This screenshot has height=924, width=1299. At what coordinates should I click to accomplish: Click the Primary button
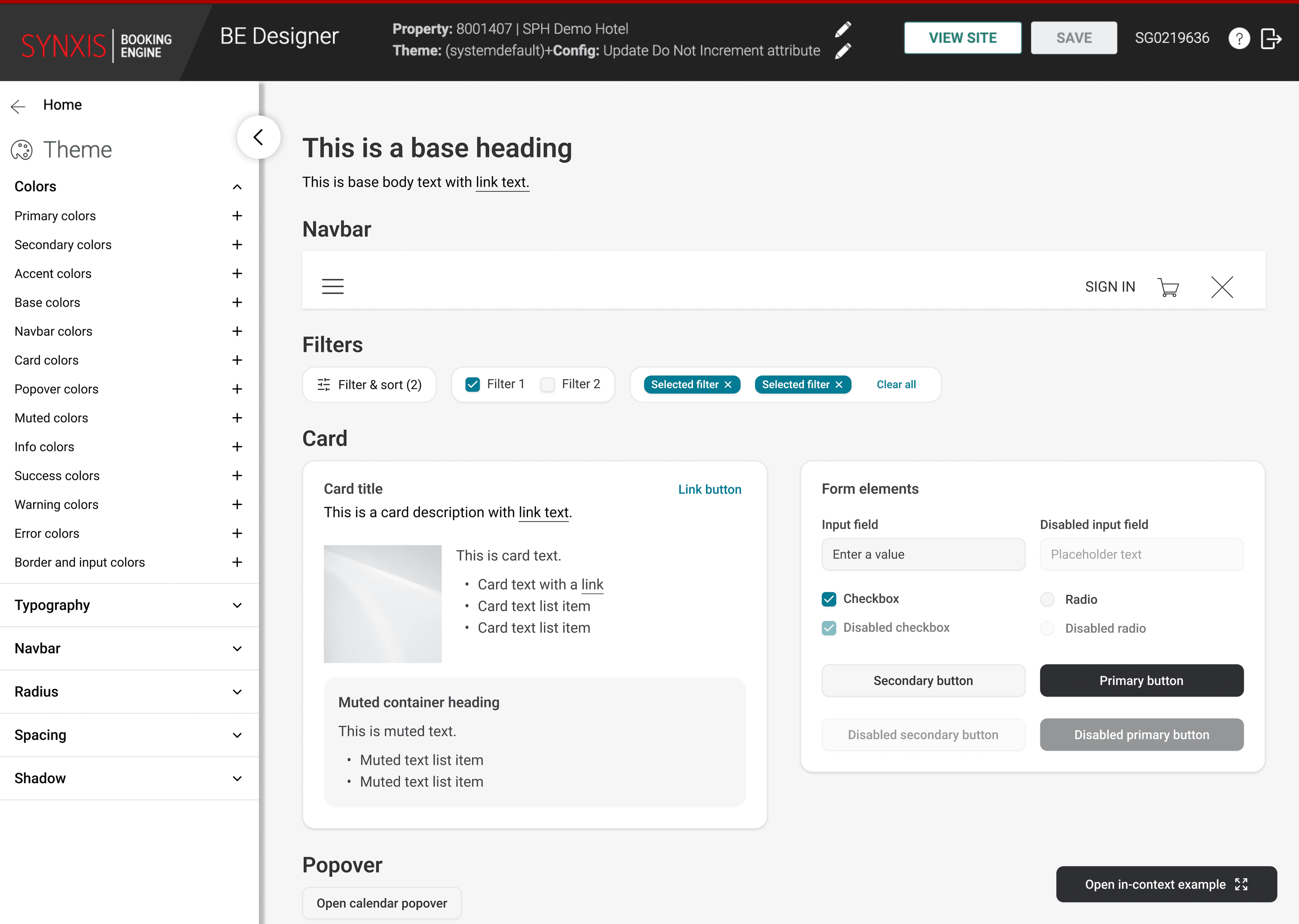coord(1141,680)
